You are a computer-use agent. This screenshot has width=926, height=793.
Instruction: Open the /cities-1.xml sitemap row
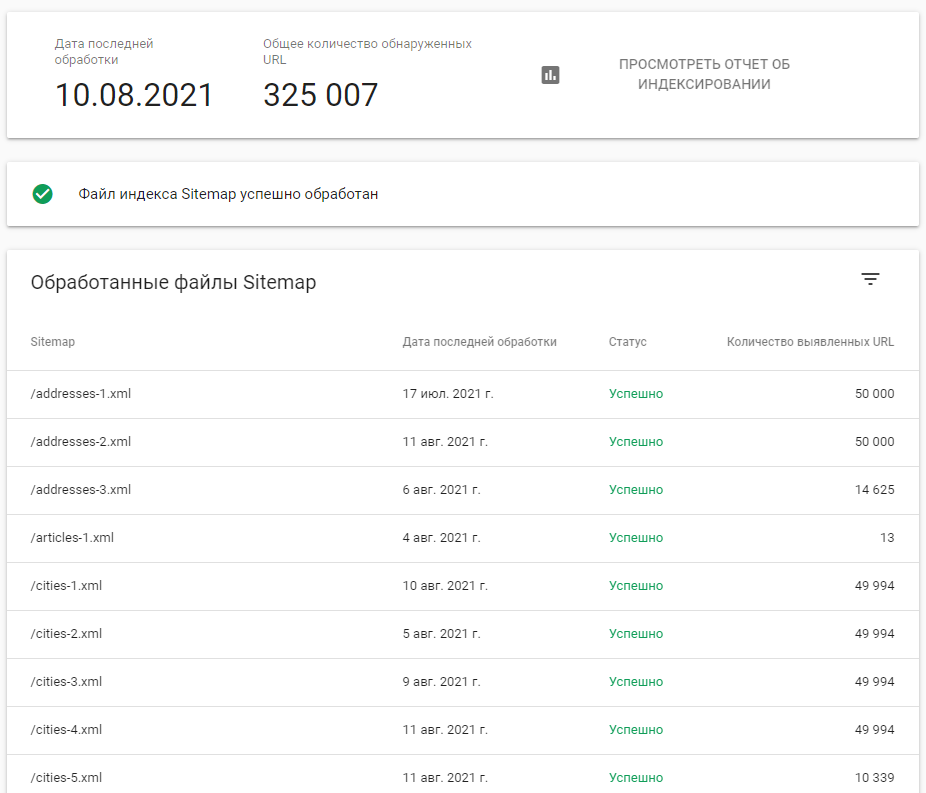[x=66, y=586]
